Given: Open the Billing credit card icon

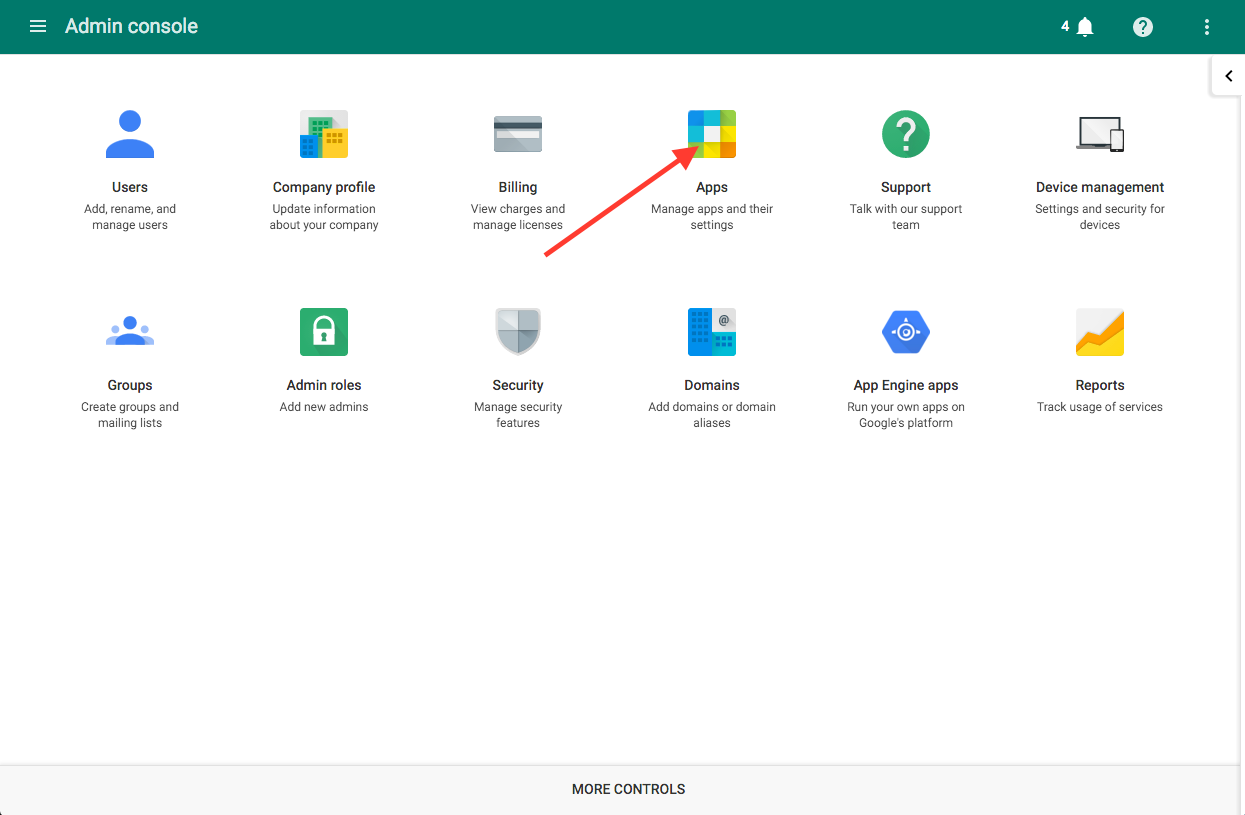Looking at the screenshot, I should click(x=518, y=134).
